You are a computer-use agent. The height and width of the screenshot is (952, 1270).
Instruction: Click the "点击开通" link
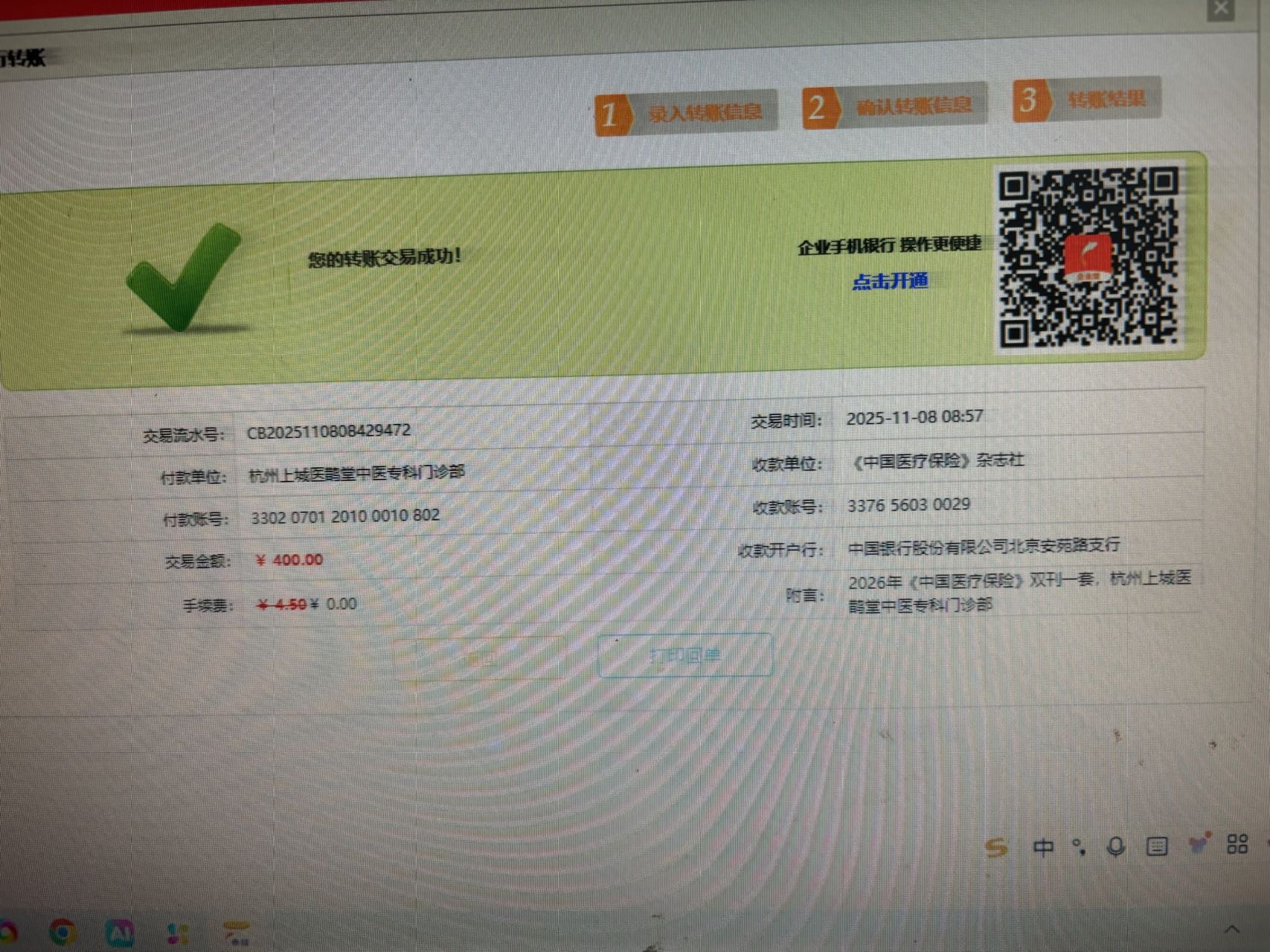890,281
